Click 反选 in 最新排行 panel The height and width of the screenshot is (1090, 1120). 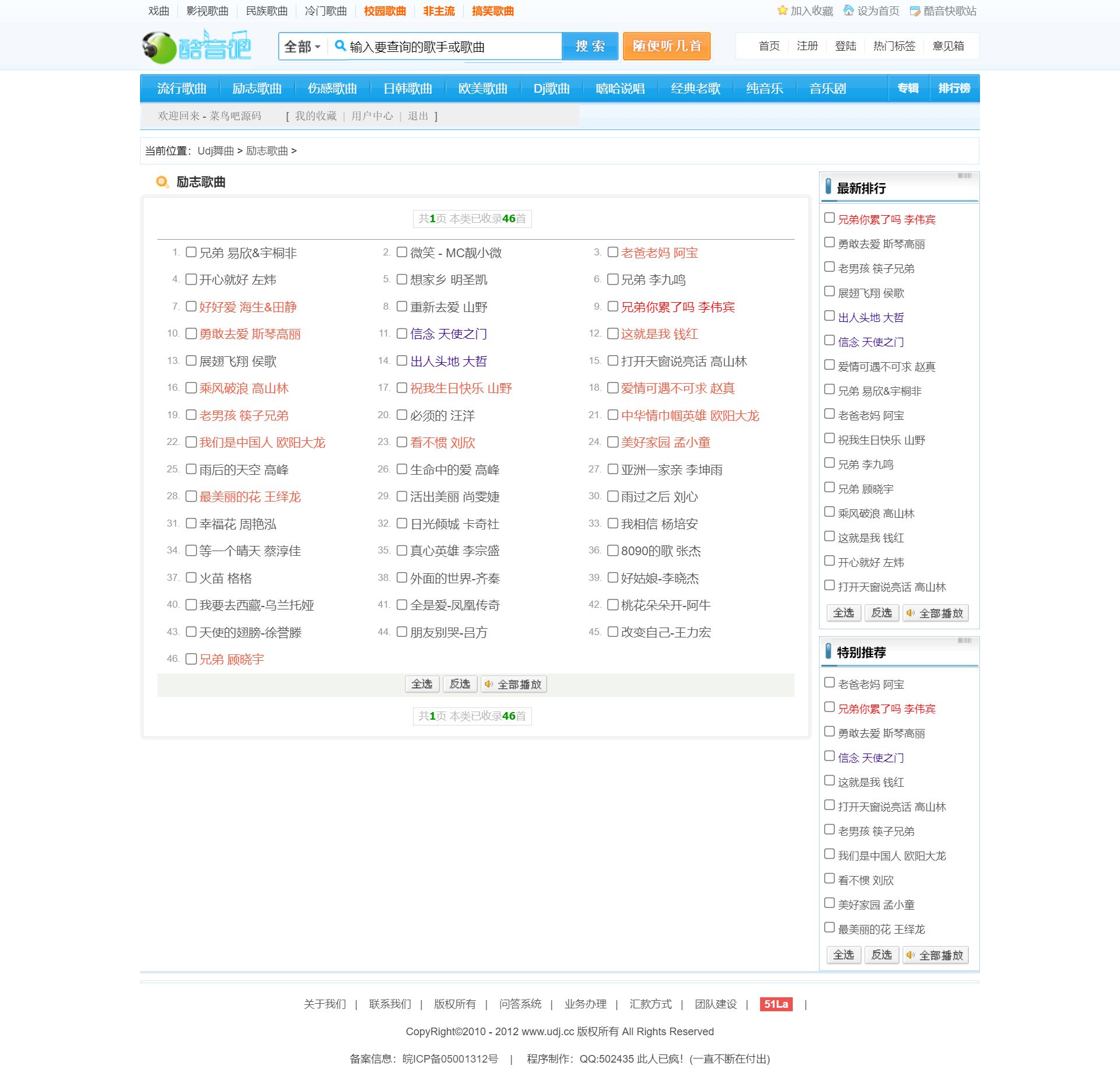(x=881, y=613)
